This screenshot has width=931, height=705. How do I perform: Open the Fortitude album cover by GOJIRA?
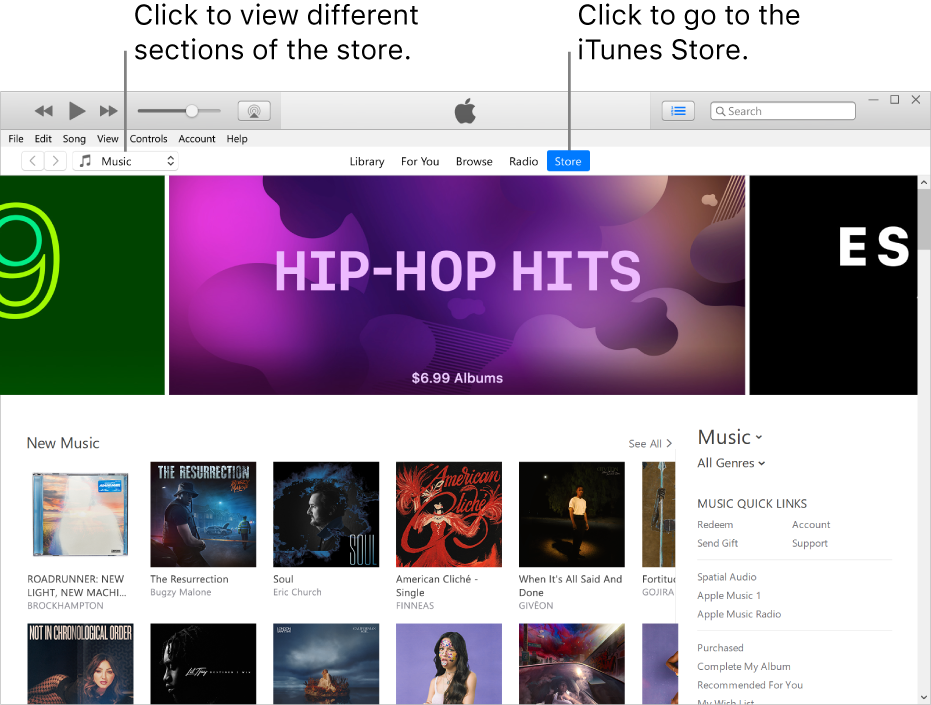[659, 514]
